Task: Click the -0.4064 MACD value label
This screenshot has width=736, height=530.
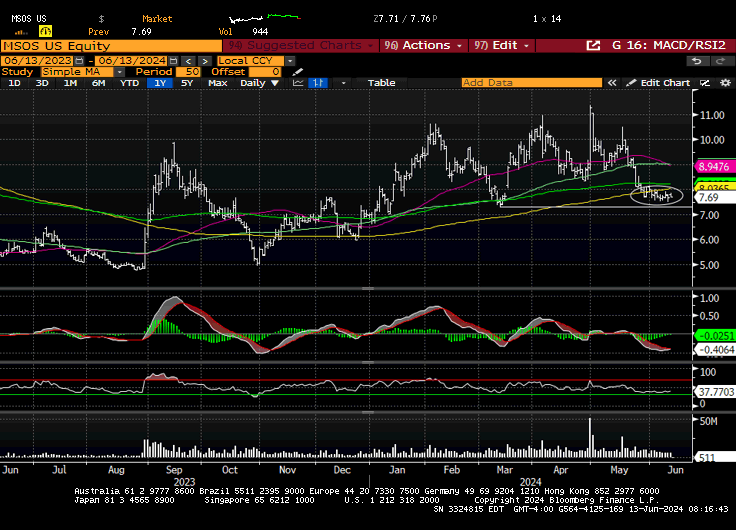Action: 716,350
